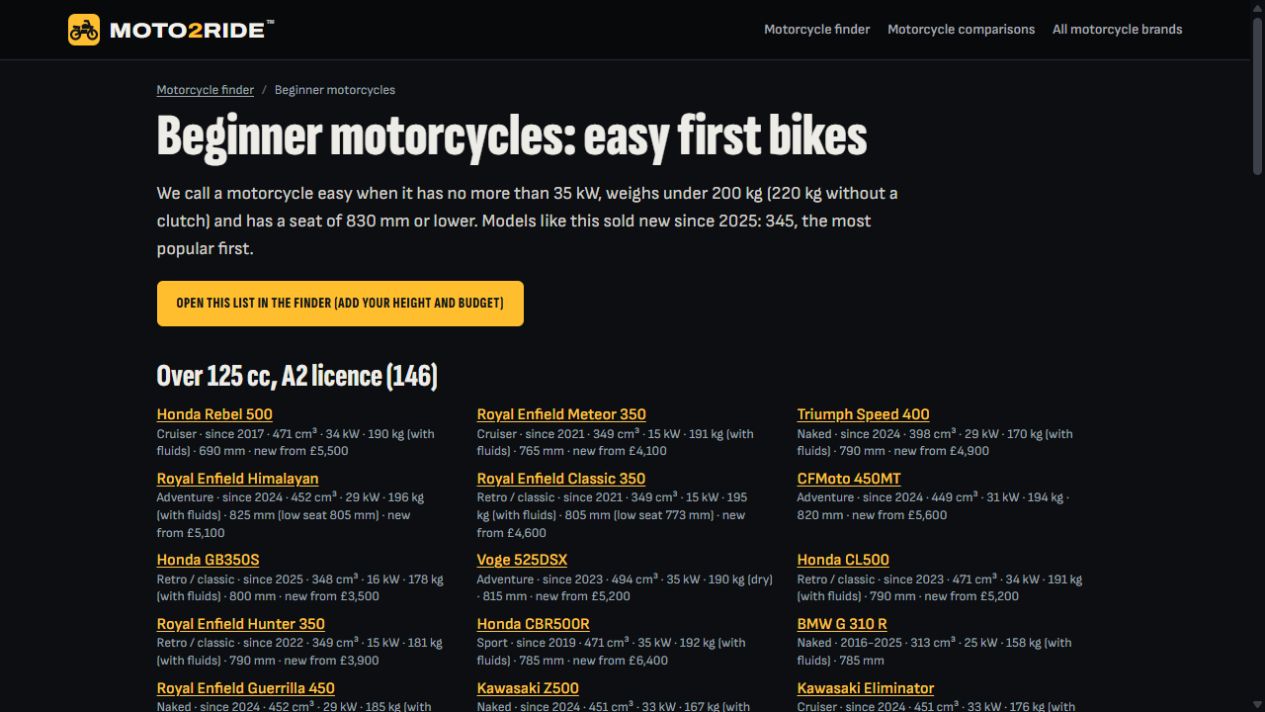1265x712 pixels.
Task: Click the 'Over 125 cc, A2 licence (146)' heading
Action: (x=297, y=376)
